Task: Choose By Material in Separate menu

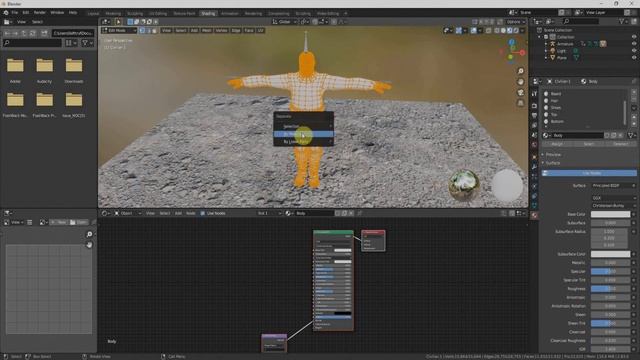Action: (303, 134)
